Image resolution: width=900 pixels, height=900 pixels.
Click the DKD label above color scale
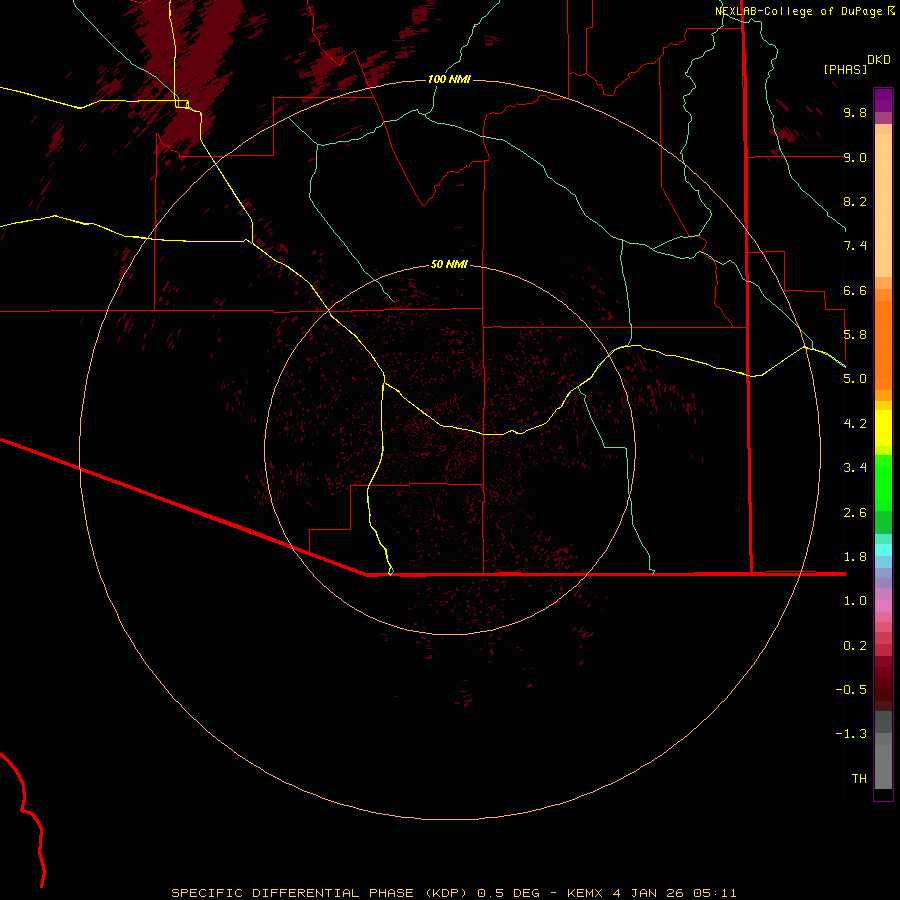[x=879, y=59]
